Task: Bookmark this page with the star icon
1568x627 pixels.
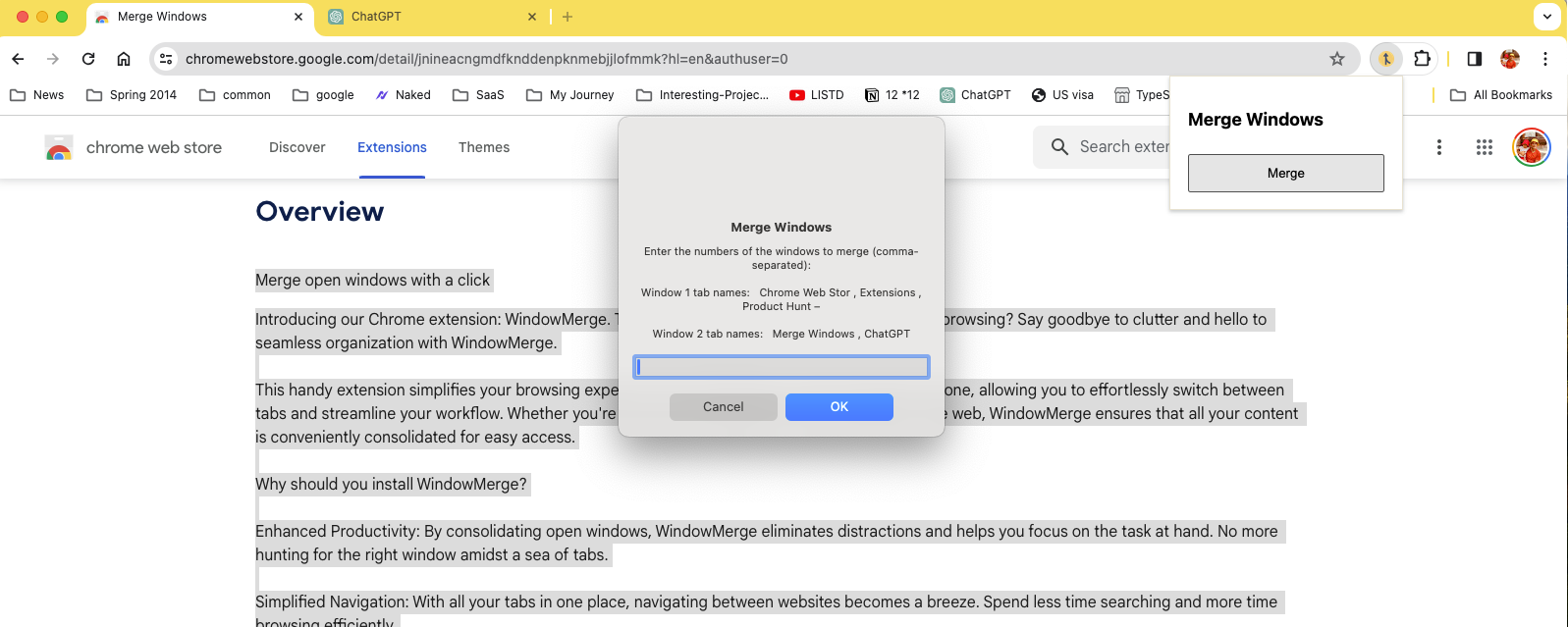Action: click(x=1337, y=59)
